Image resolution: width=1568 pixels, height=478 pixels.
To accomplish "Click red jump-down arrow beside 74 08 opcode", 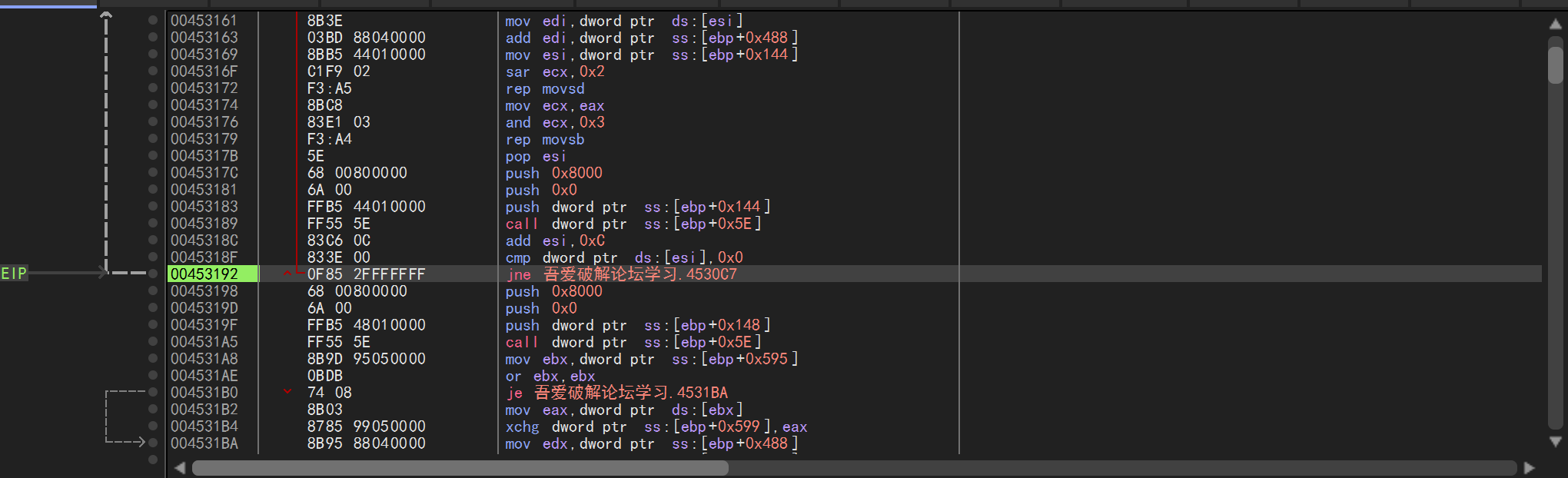I will (x=287, y=392).
